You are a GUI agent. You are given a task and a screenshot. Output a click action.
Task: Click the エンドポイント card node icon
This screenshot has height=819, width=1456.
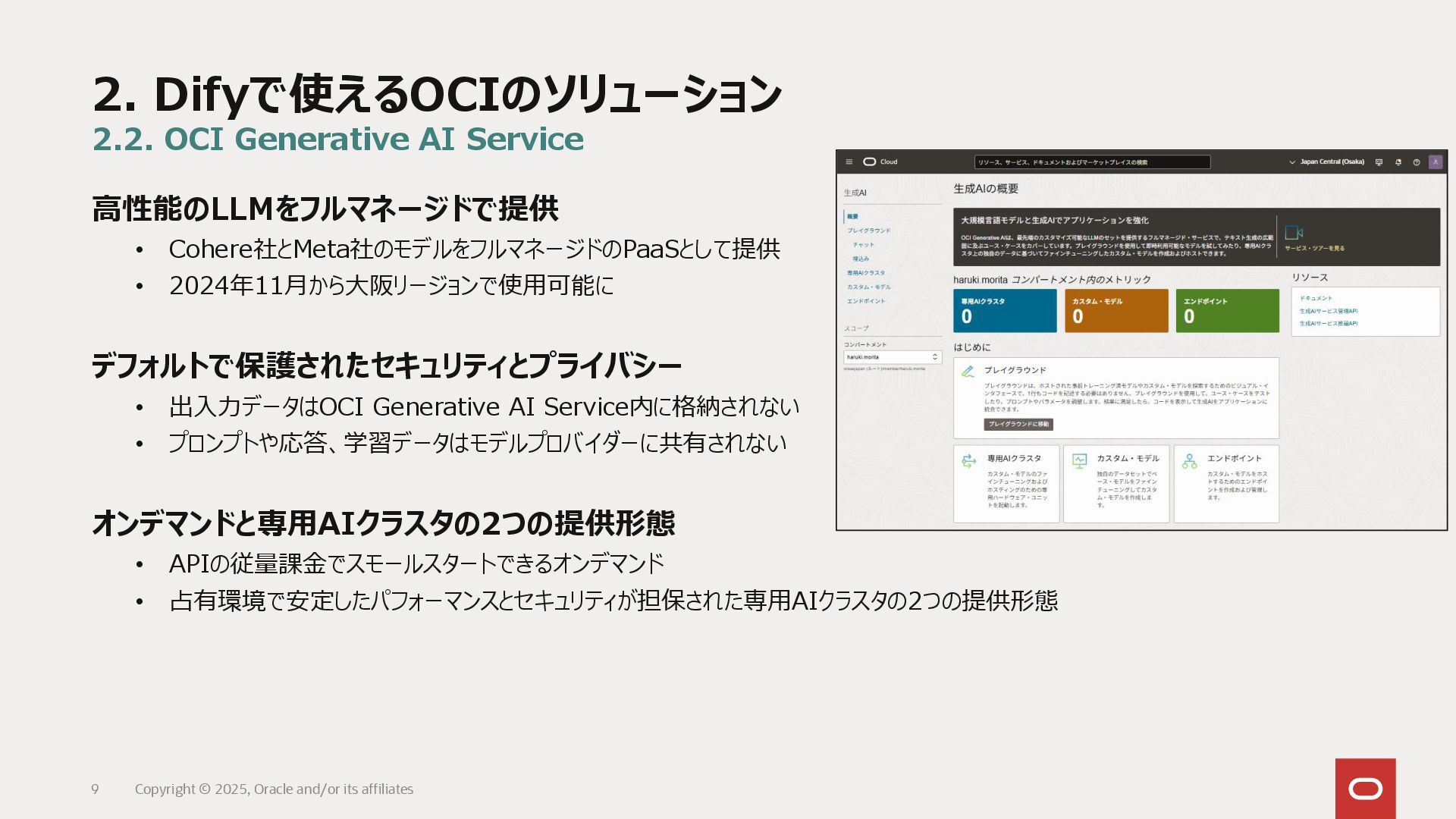[x=1189, y=461]
